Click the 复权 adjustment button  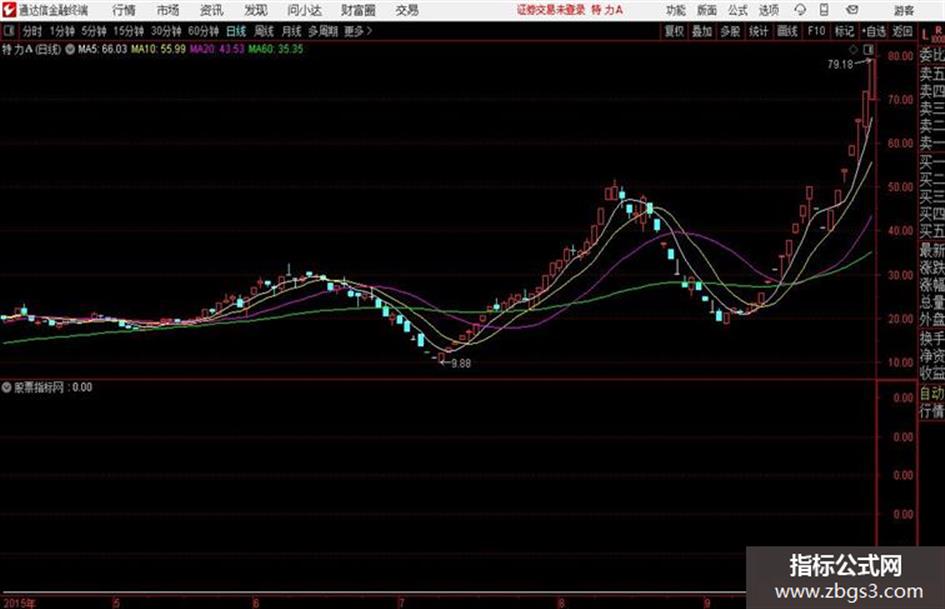674,31
